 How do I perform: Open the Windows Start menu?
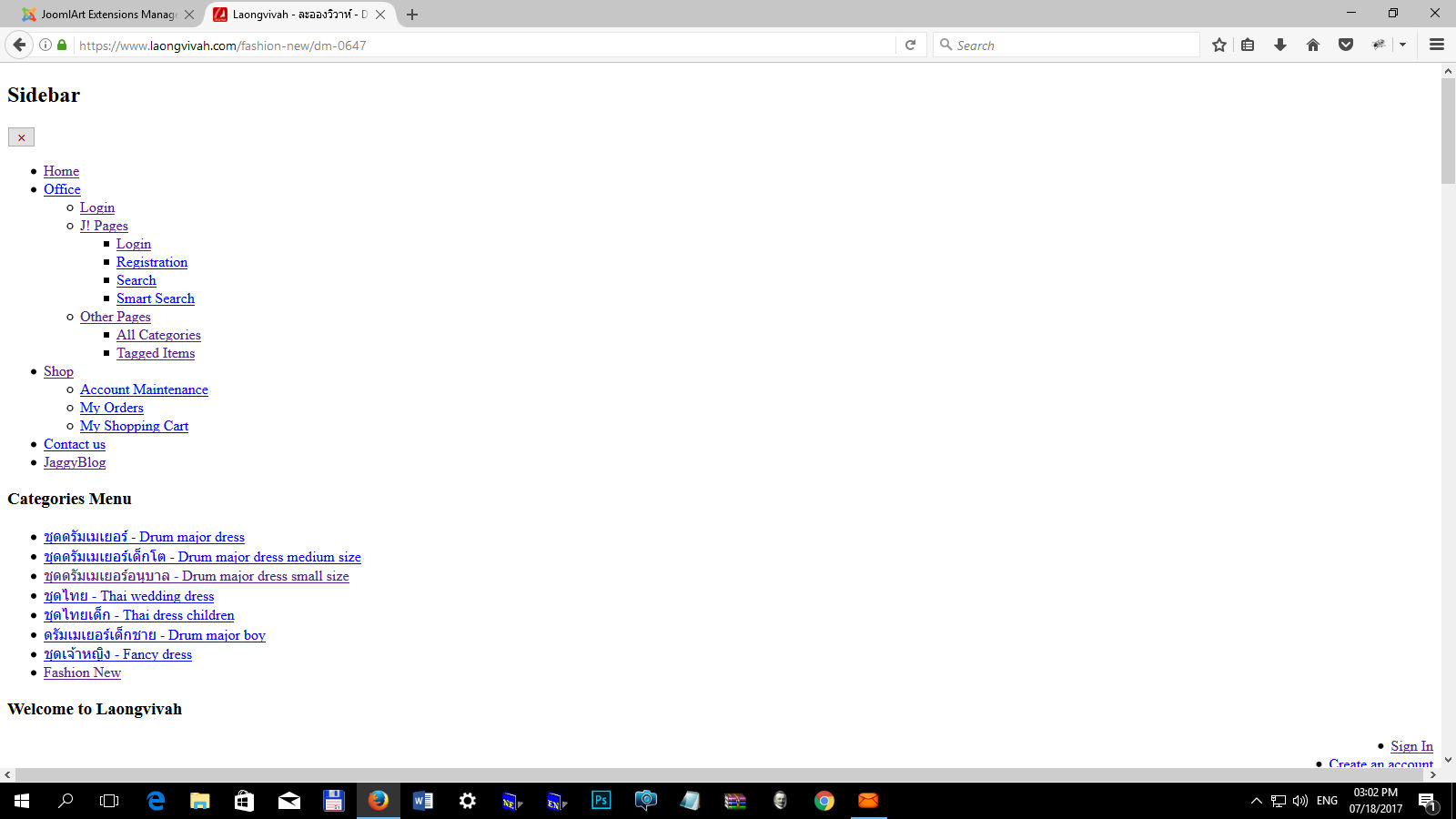point(22,801)
